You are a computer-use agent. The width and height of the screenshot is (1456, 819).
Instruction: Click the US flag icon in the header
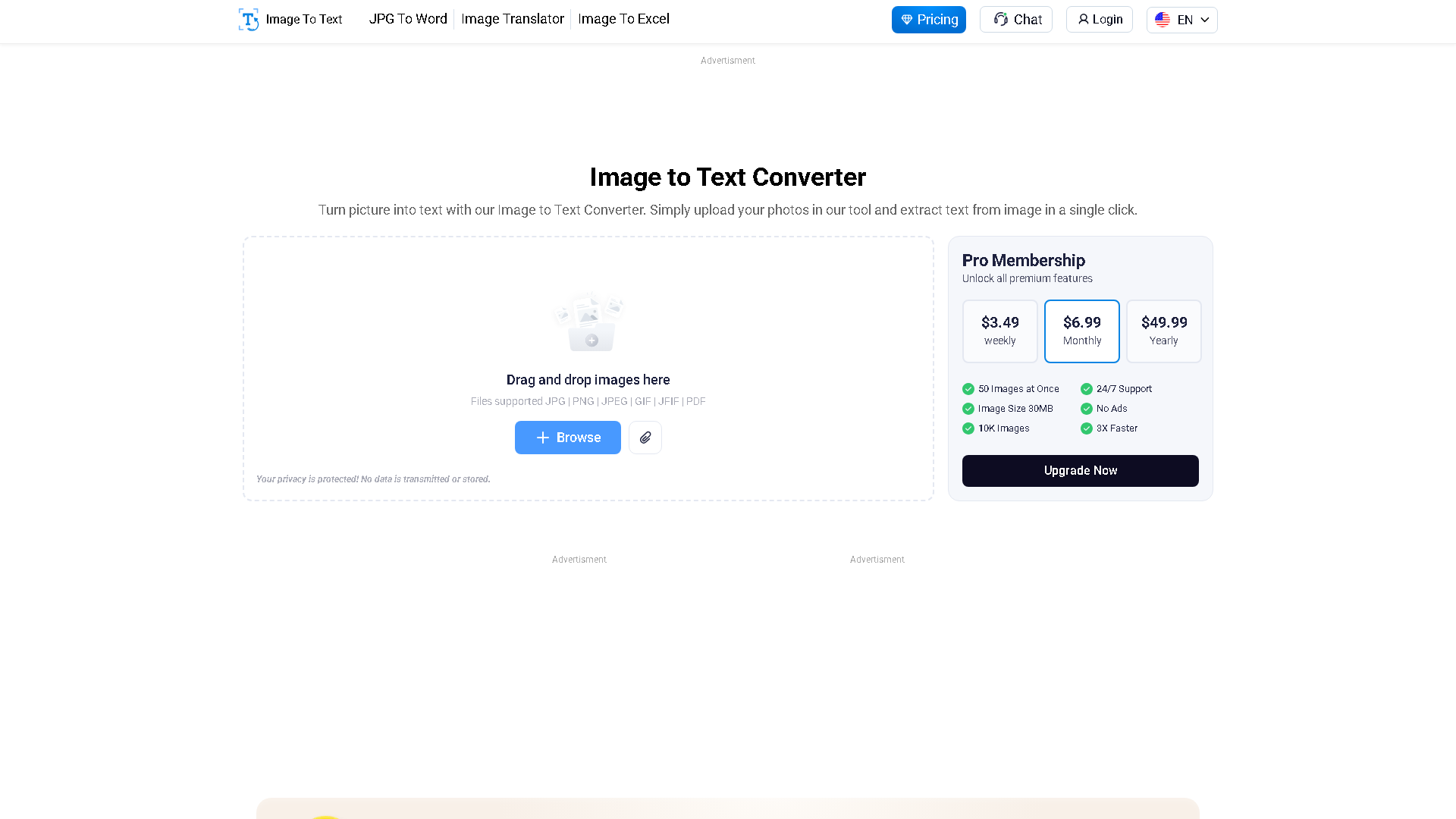point(1163,20)
